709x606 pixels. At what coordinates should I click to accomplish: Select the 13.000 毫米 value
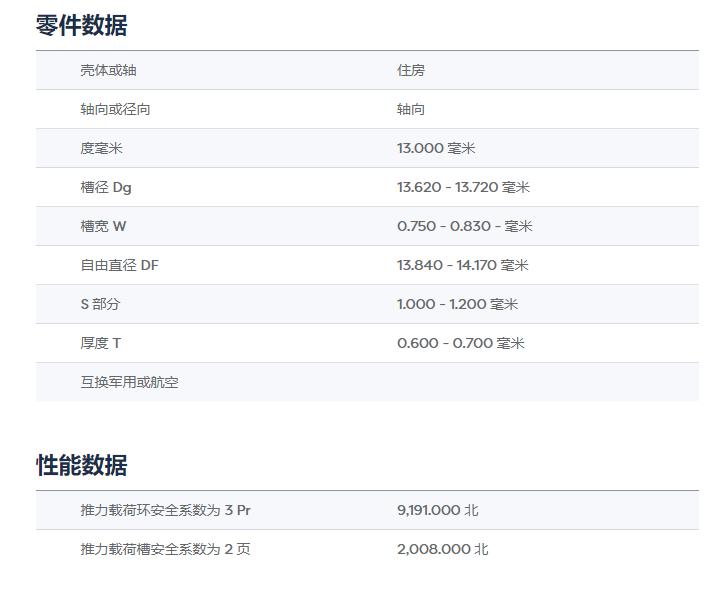coord(435,148)
